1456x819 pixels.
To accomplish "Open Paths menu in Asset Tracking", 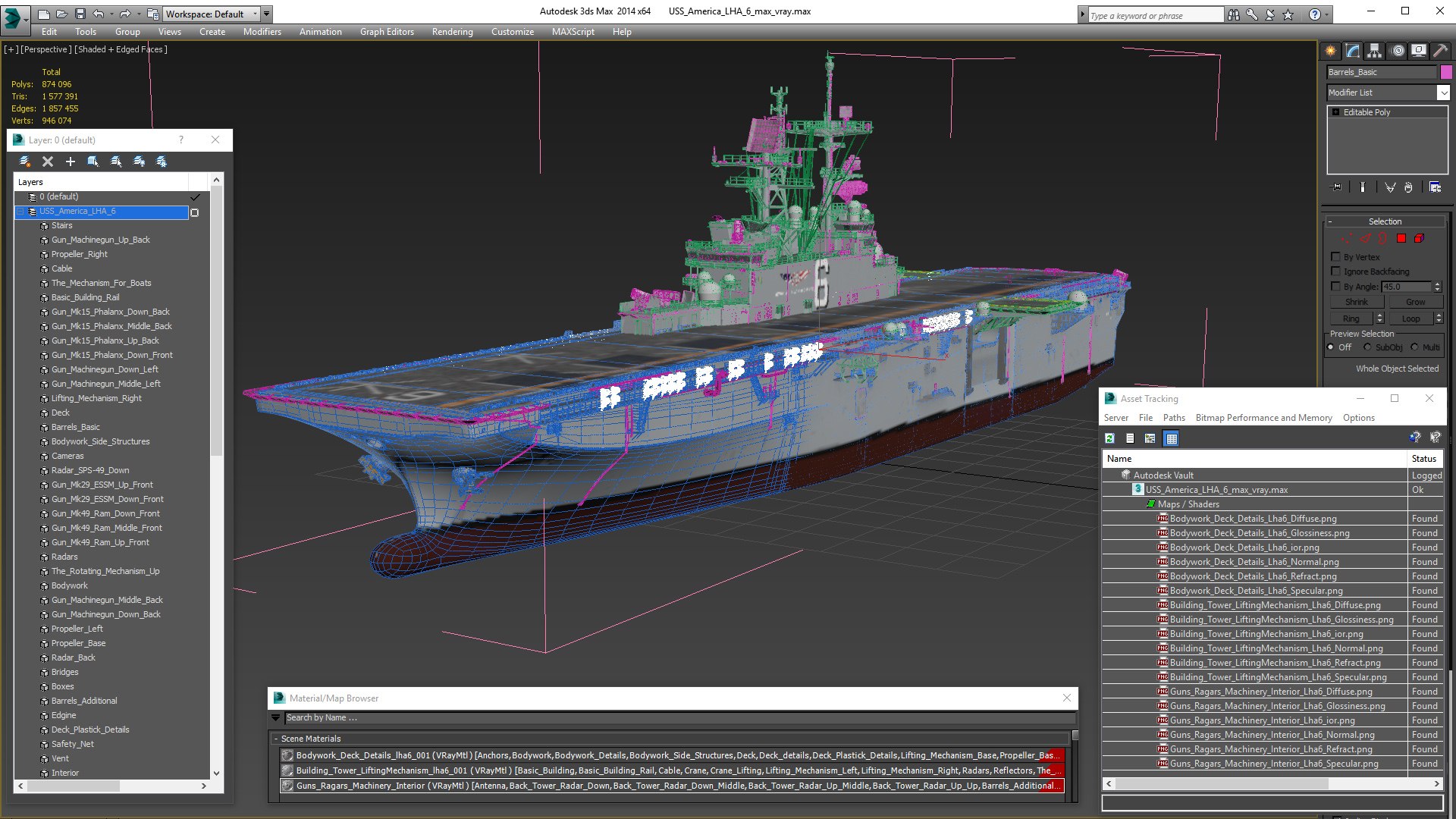I will [x=1174, y=418].
